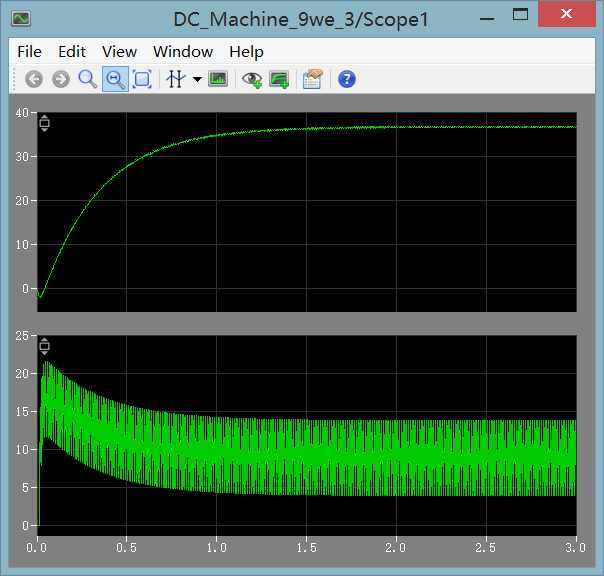Toggle the cursors icon
This screenshot has width=604, height=576.
[x=176, y=79]
